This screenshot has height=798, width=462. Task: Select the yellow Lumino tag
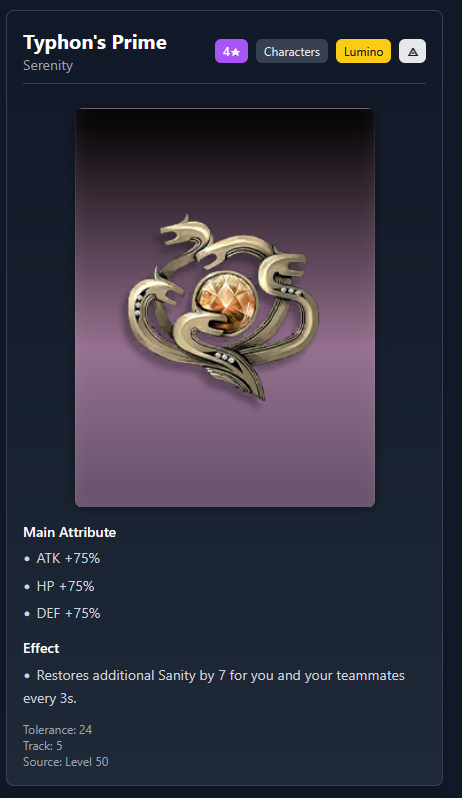tap(363, 51)
